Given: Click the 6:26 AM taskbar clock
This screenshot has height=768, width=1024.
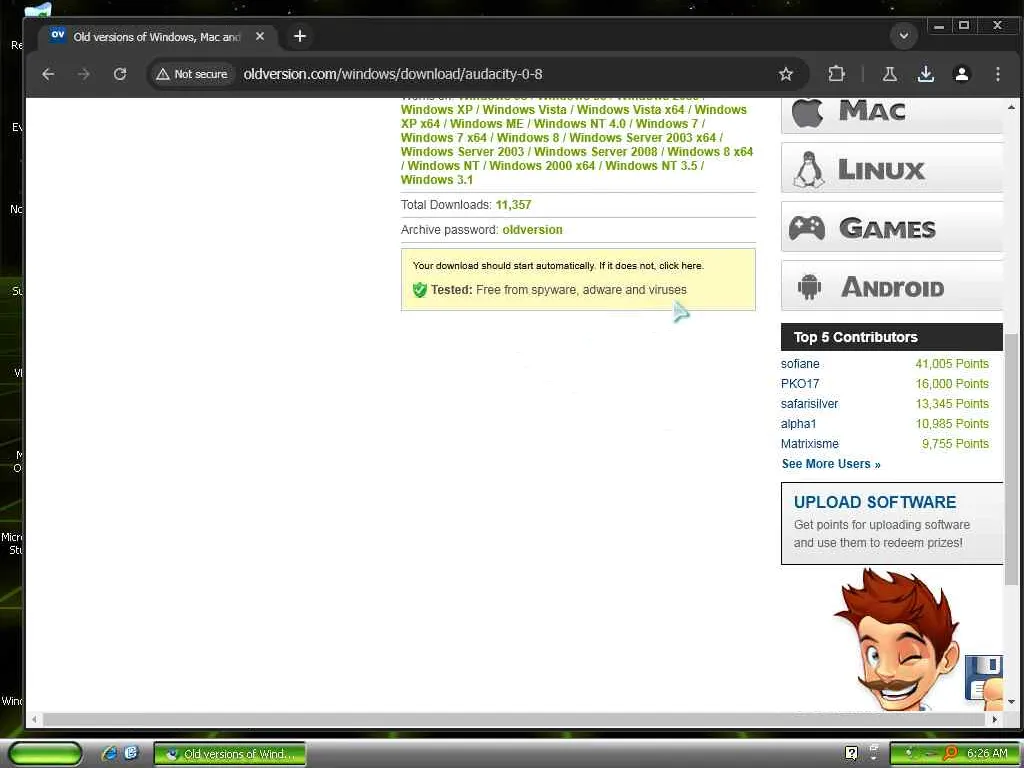Looking at the screenshot, I should pos(987,754).
